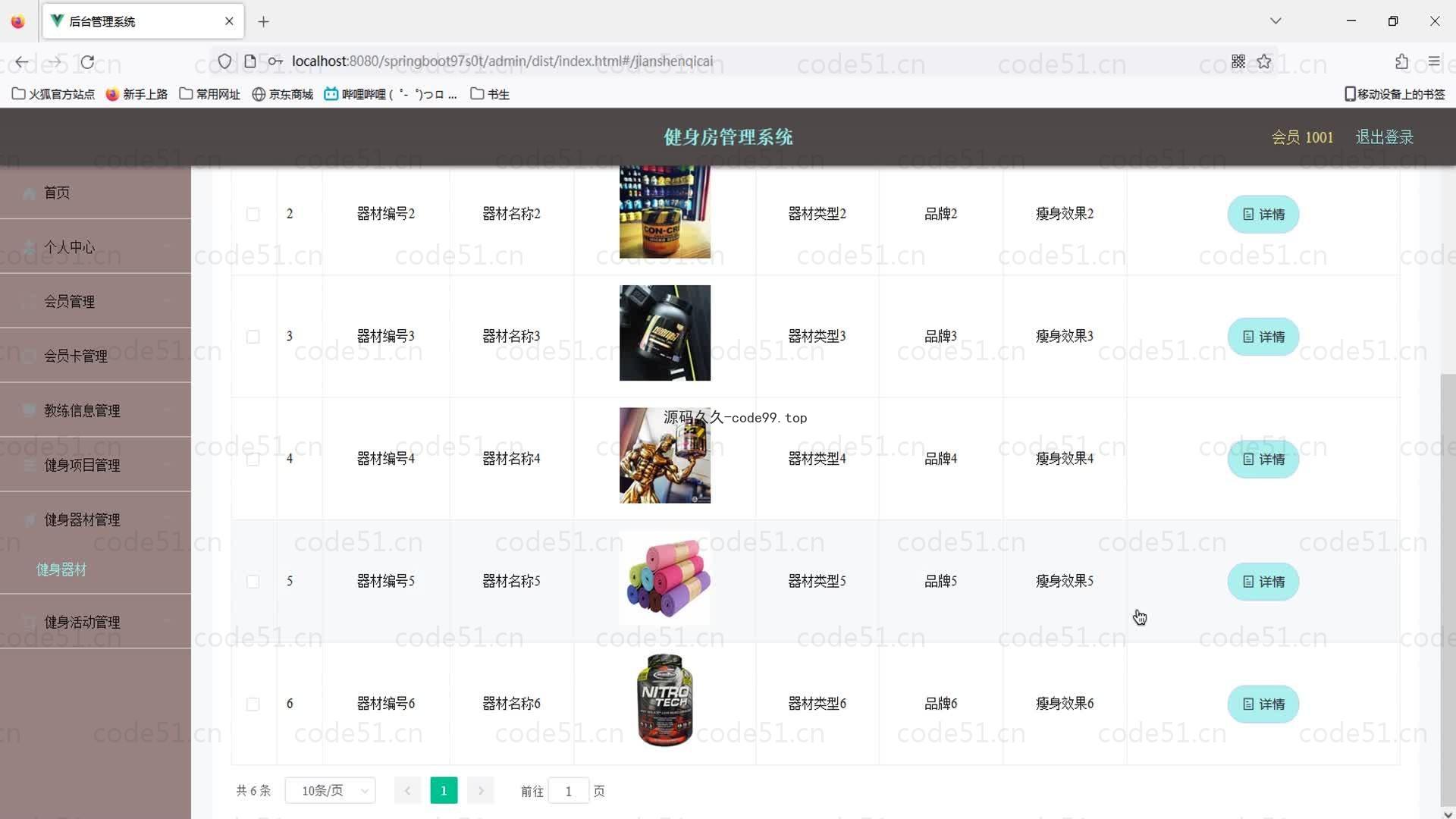The image size is (1456, 819).
Task: Open the site security shield icon
Action: (x=224, y=61)
